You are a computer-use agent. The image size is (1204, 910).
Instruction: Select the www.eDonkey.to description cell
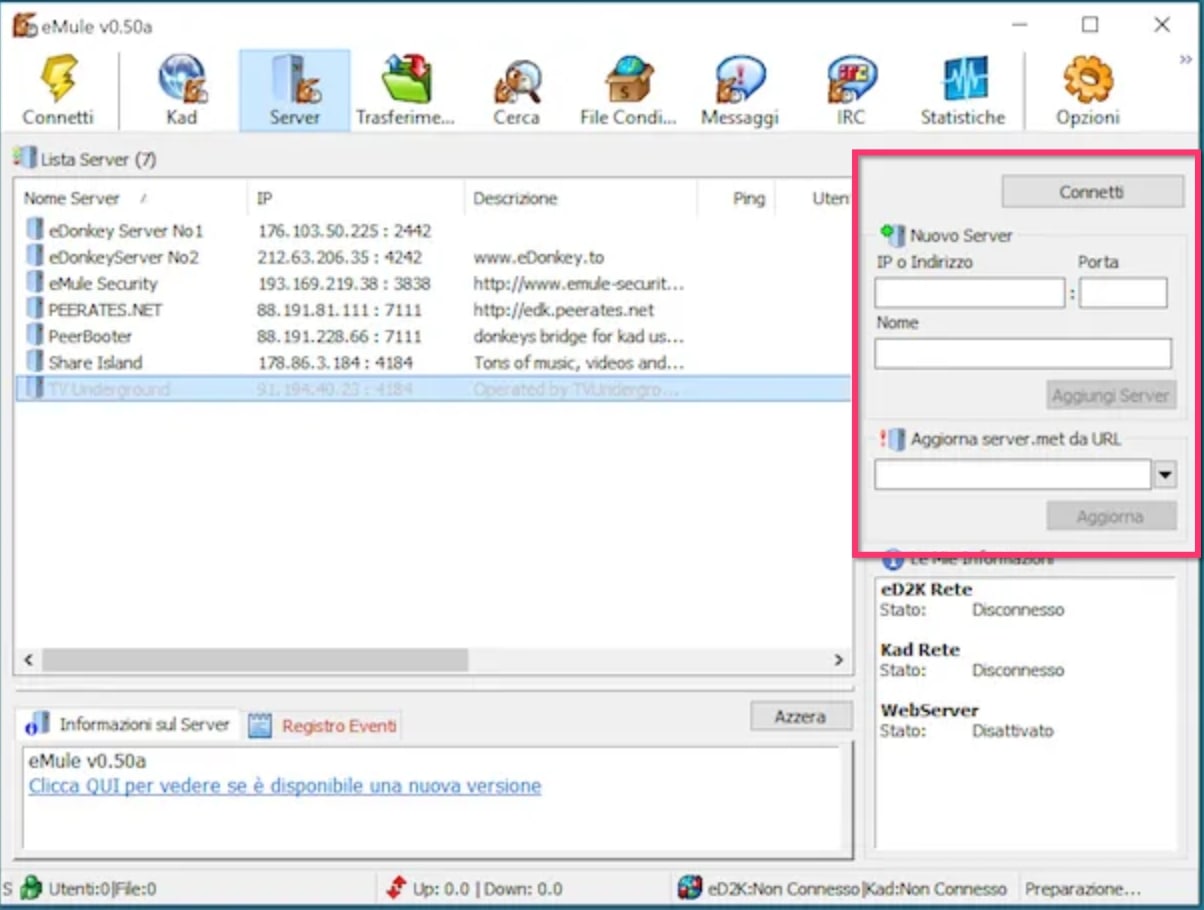(539, 257)
